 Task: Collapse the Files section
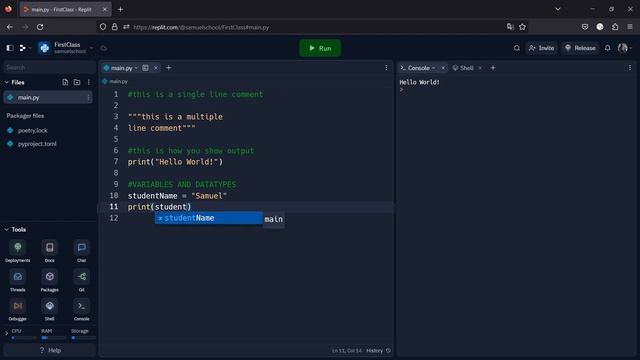[x=7, y=82]
